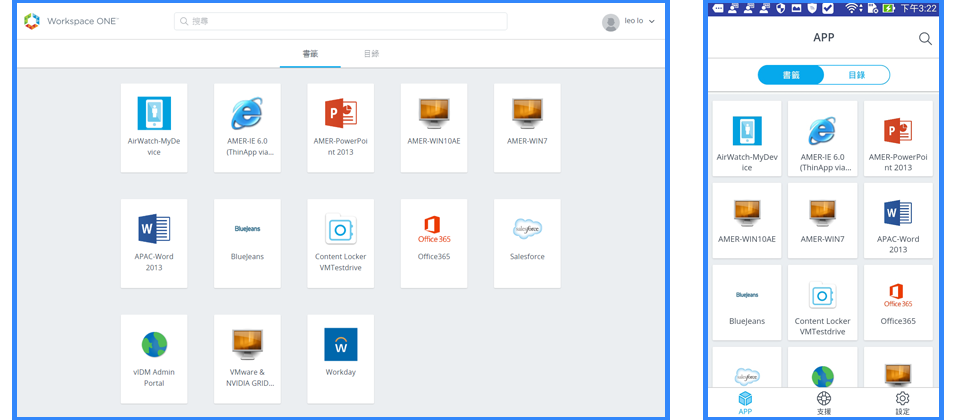Open AirWatch-MyDevice app in web portal
Viewport: 960px width, 420px height.
tap(154, 128)
